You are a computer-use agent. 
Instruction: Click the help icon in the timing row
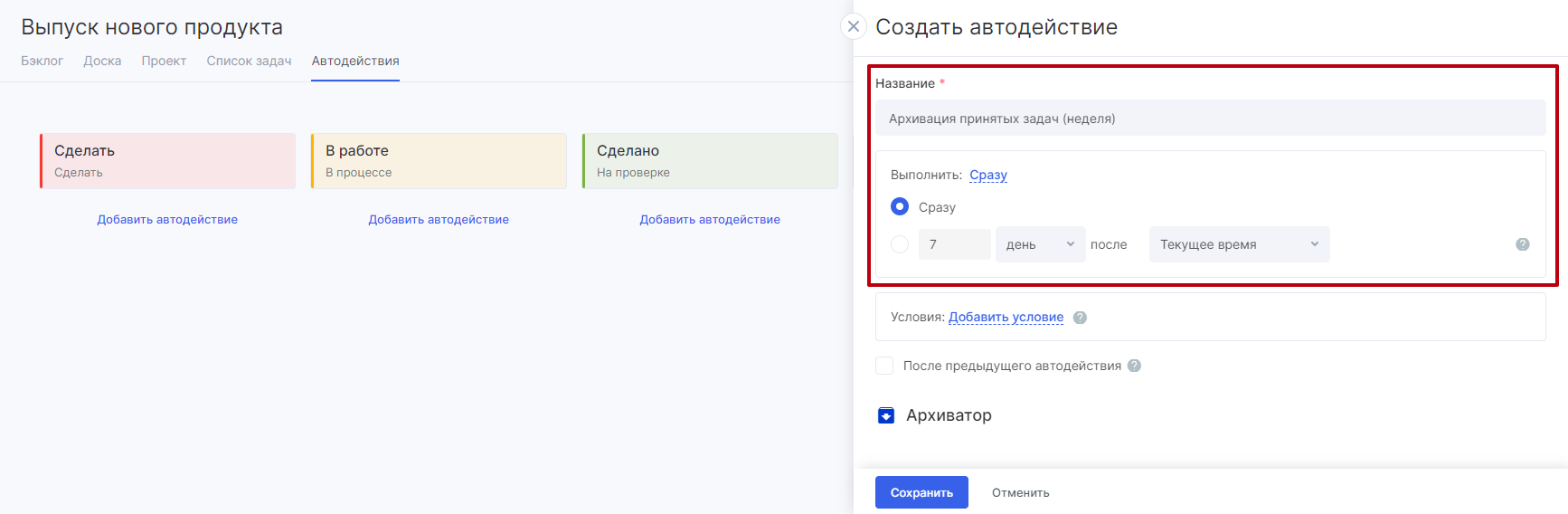click(1523, 244)
